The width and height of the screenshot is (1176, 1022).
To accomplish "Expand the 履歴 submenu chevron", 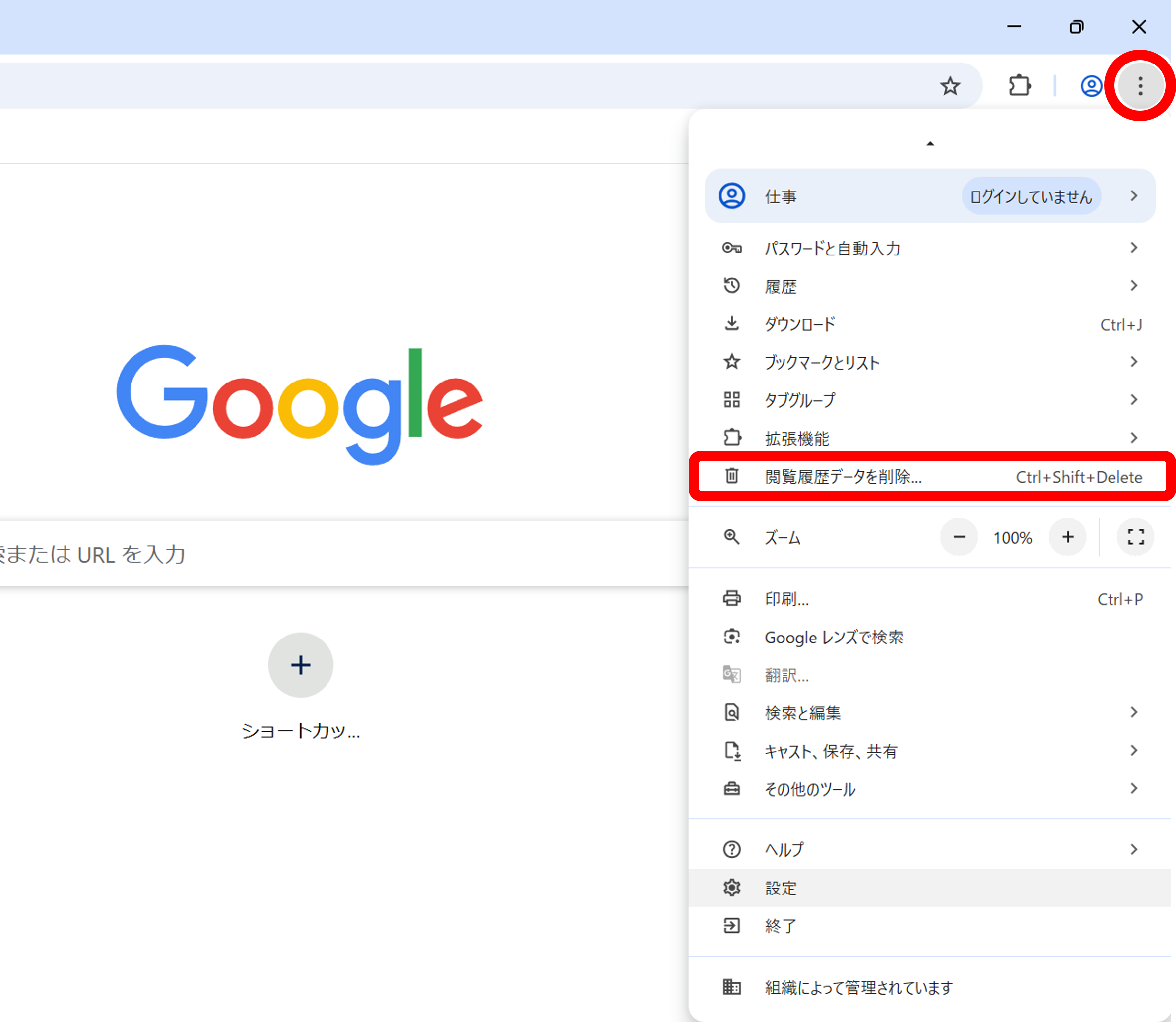I will (1133, 286).
